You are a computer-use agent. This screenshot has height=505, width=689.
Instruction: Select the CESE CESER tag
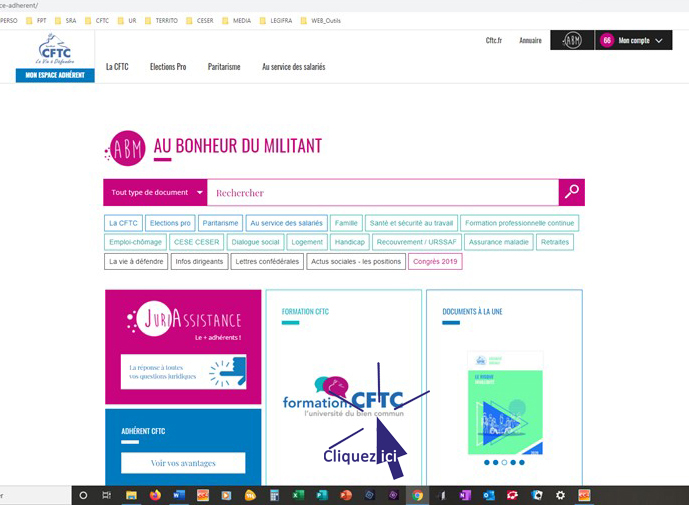(x=196, y=242)
